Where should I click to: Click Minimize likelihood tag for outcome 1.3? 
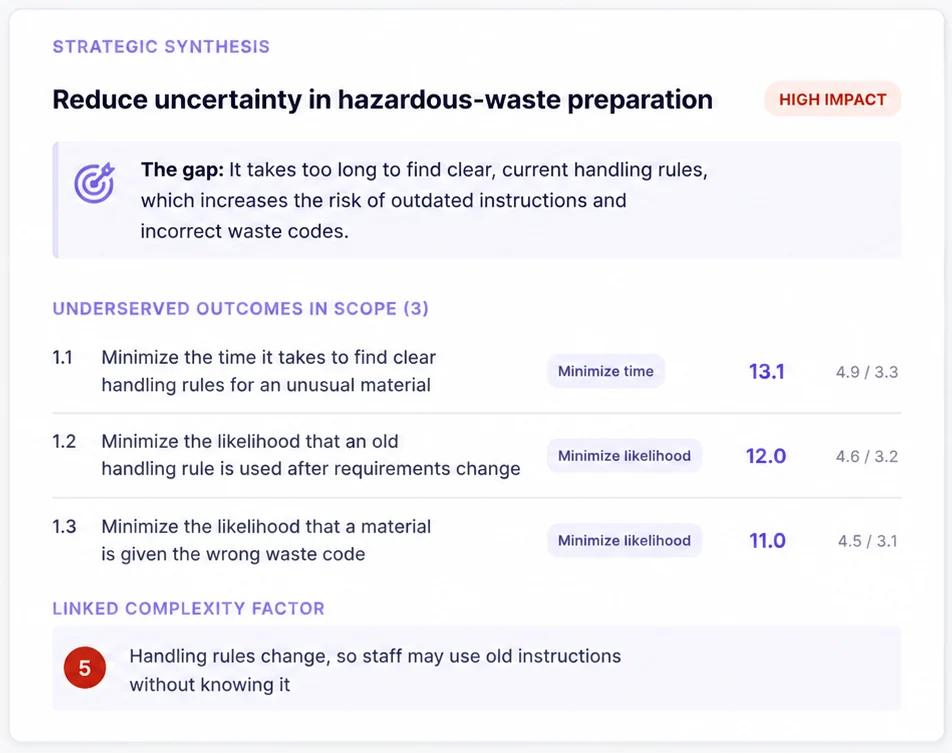624,540
